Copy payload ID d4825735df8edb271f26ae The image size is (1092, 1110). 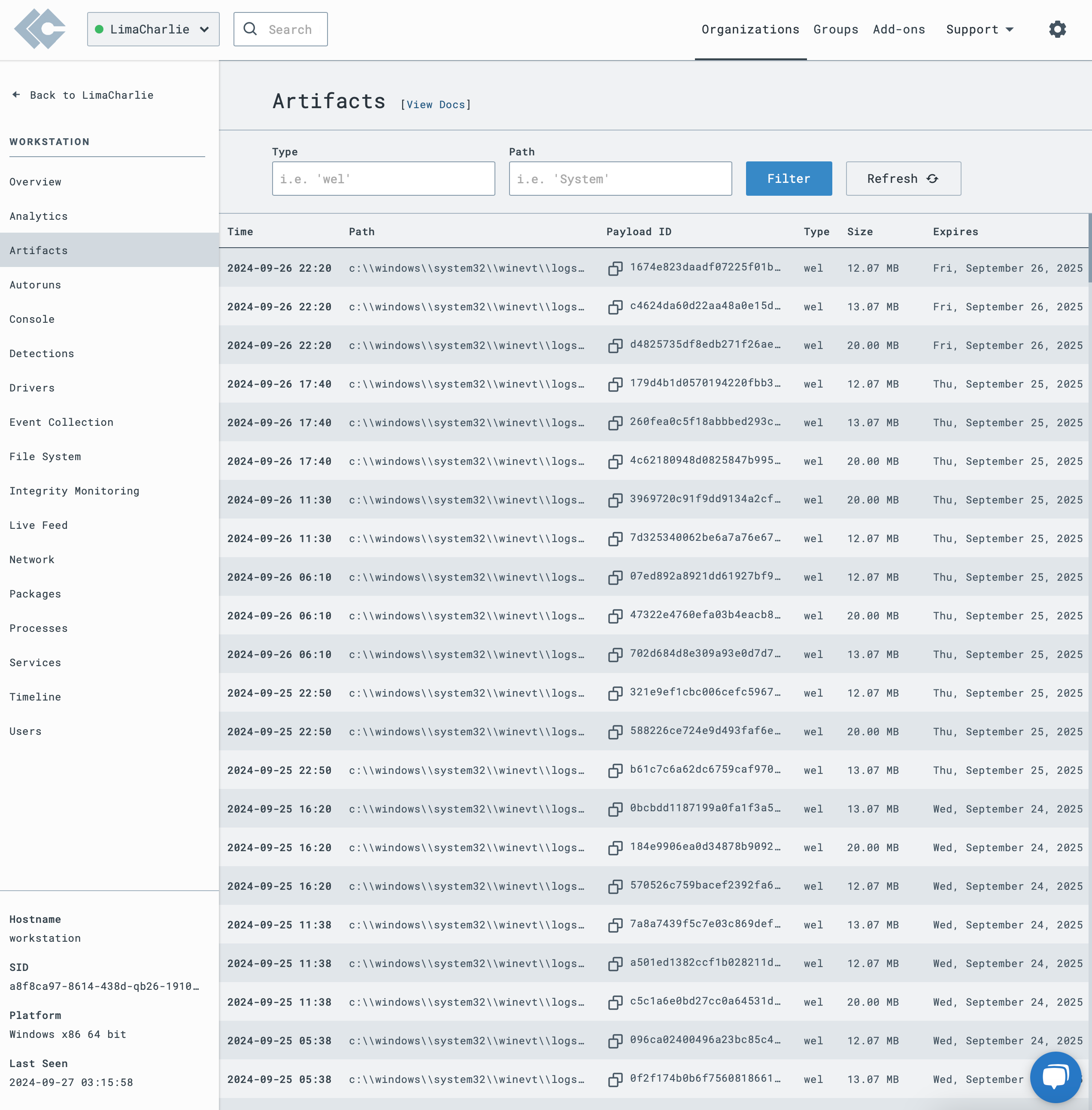tap(616, 346)
